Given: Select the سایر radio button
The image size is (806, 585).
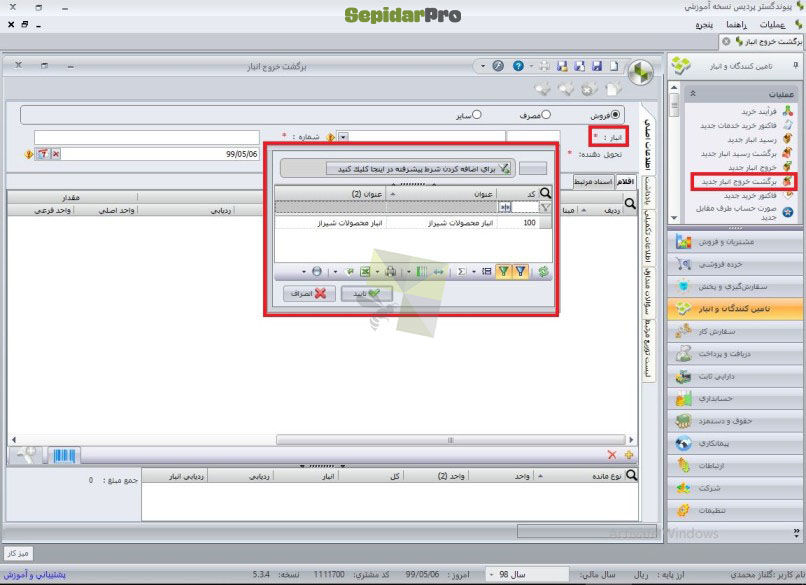Looking at the screenshot, I should [x=477, y=115].
